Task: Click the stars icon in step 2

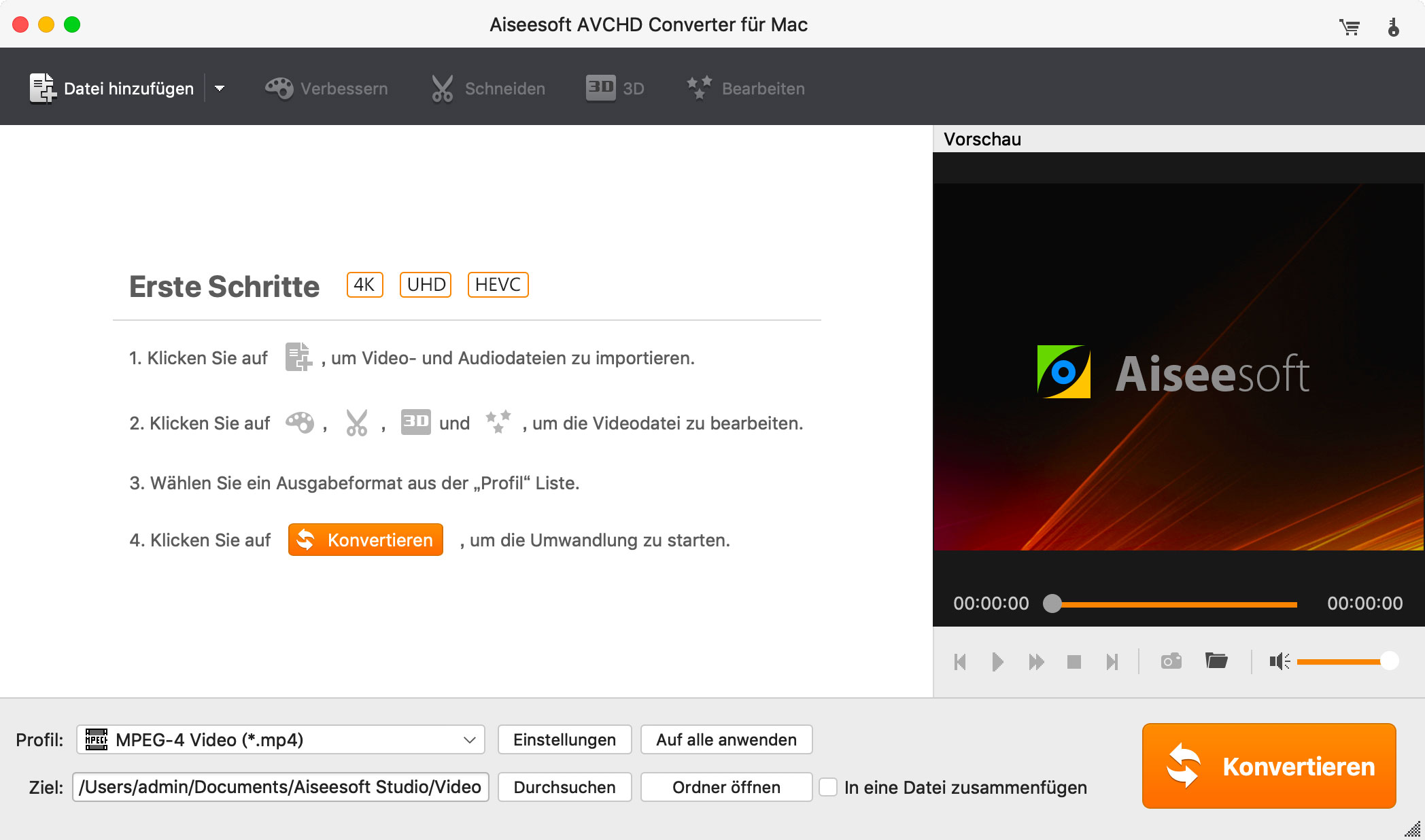Action: (x=498, y=422)
